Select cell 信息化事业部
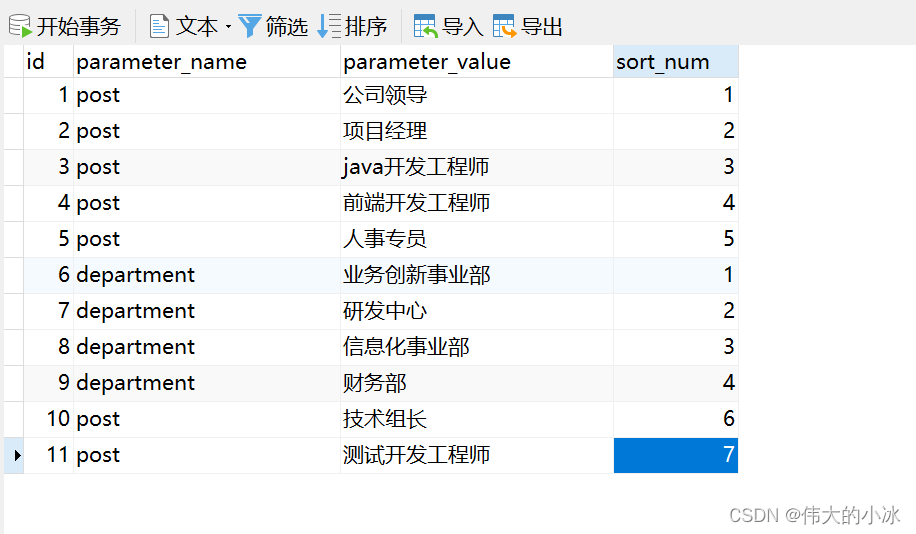This screenshot has height=534, width=916. click(477, 347)
